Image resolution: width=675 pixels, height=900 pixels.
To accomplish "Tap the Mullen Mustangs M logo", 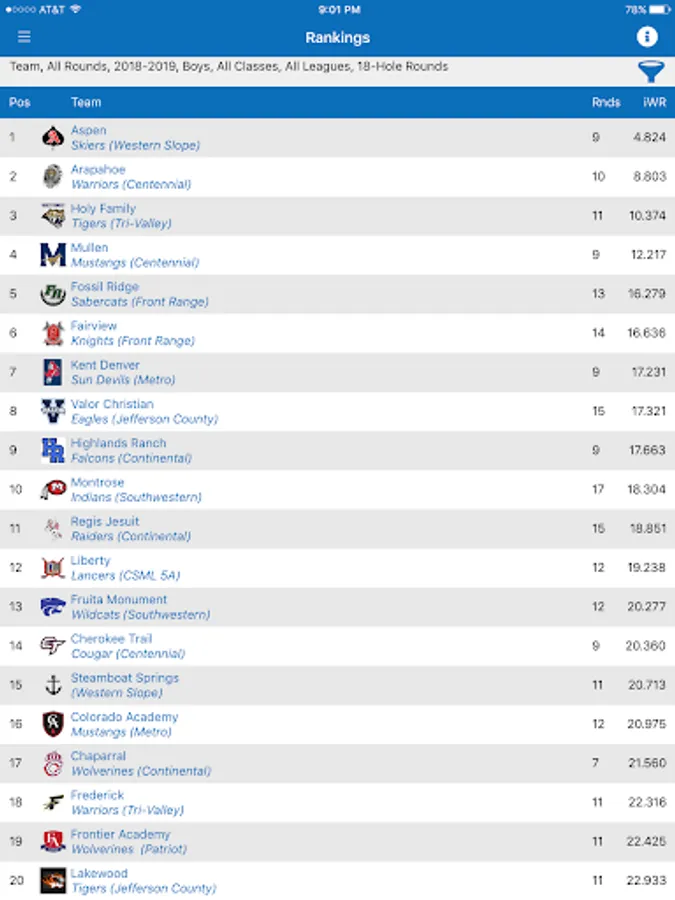I will pyautogui.click(x=53, y=255).
